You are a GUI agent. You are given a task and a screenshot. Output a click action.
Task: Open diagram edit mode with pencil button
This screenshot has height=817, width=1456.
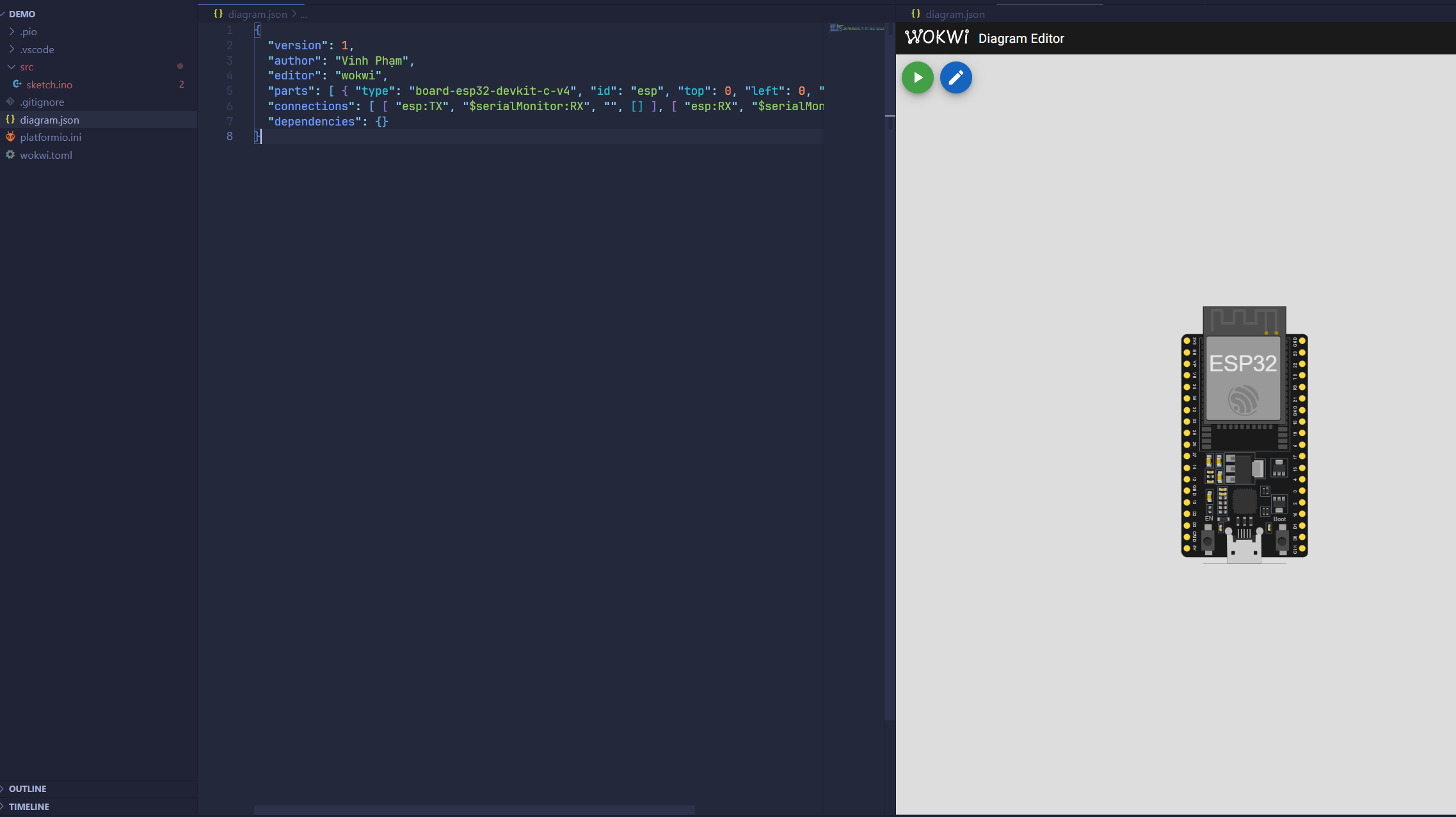point(956,77)
